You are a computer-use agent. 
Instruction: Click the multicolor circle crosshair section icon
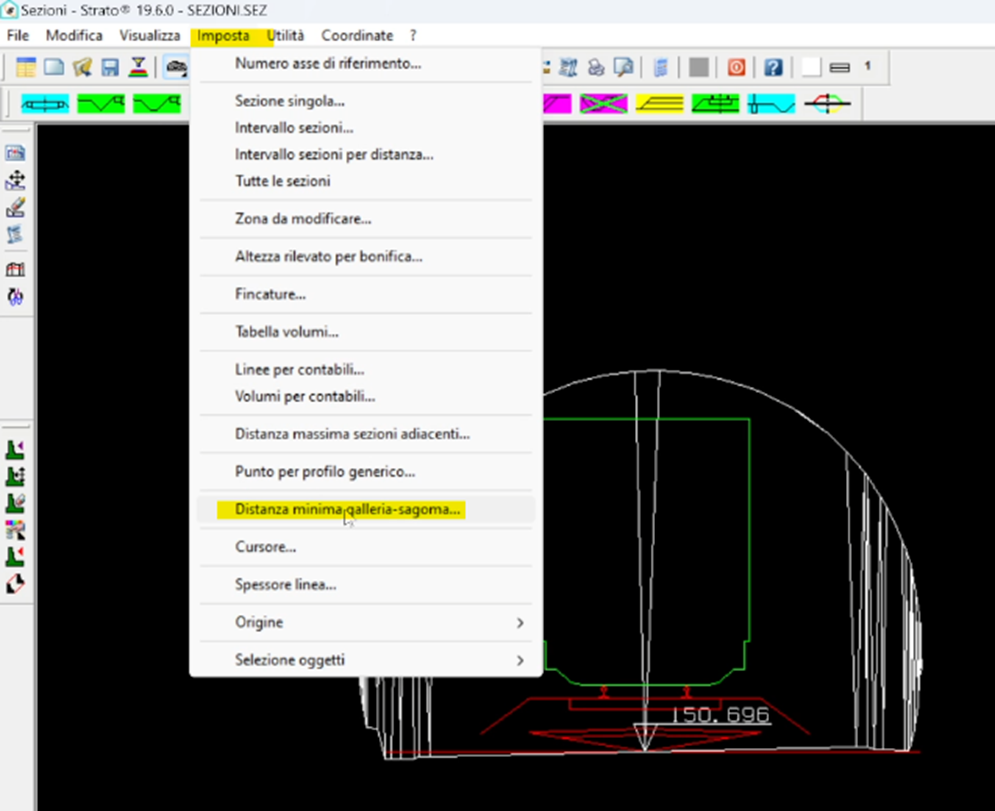(827, 103)
